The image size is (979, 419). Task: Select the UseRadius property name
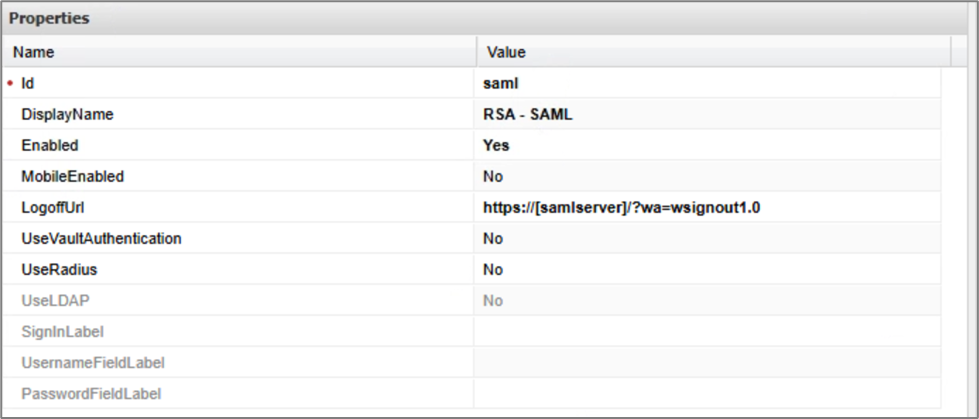tap(59, 270)
